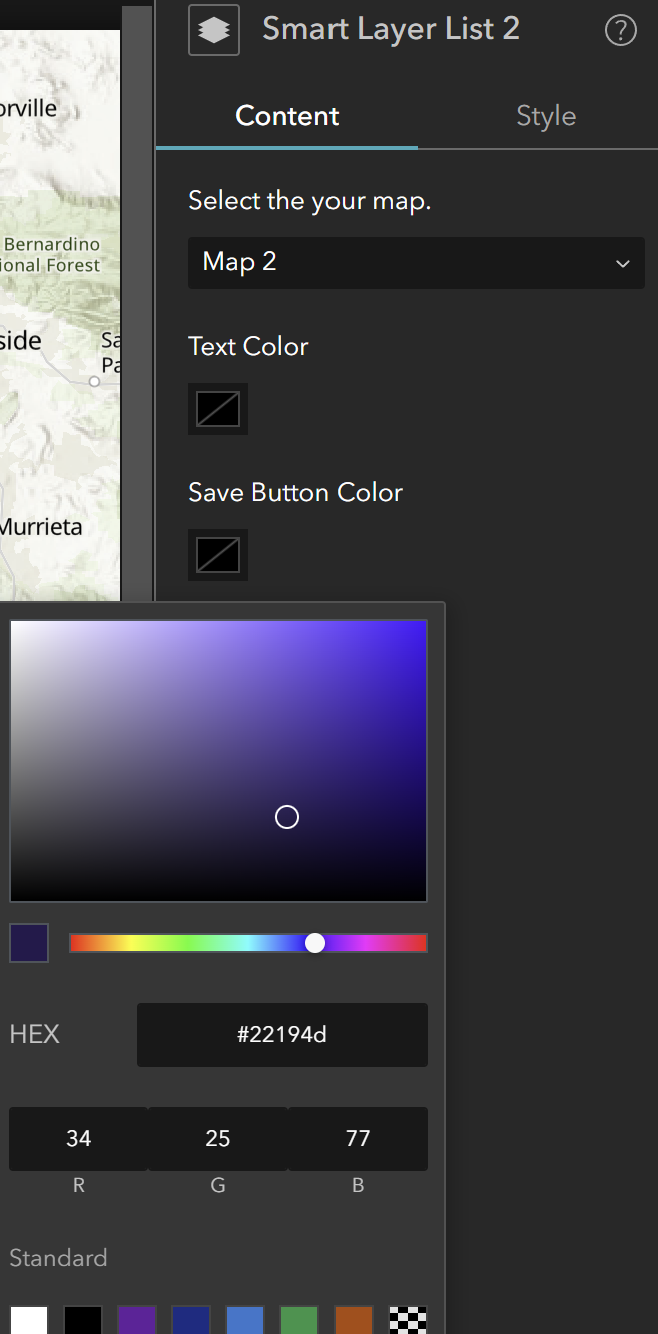This screenshot has width=658, height=1334.
Task: Click the G value field
Action: 218,1138
